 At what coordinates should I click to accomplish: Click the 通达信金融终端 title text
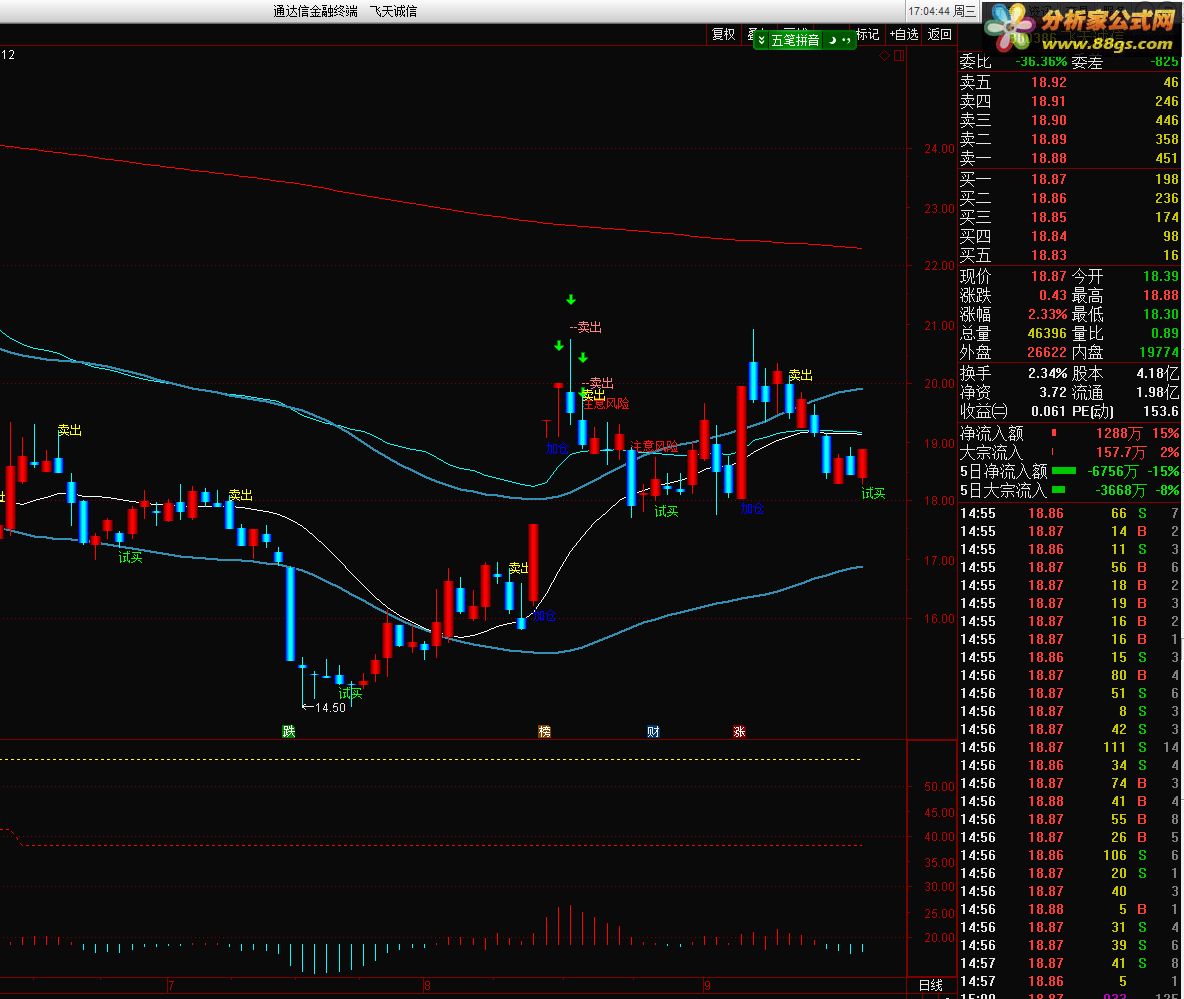pyautogui.click(x=315, y=11)
